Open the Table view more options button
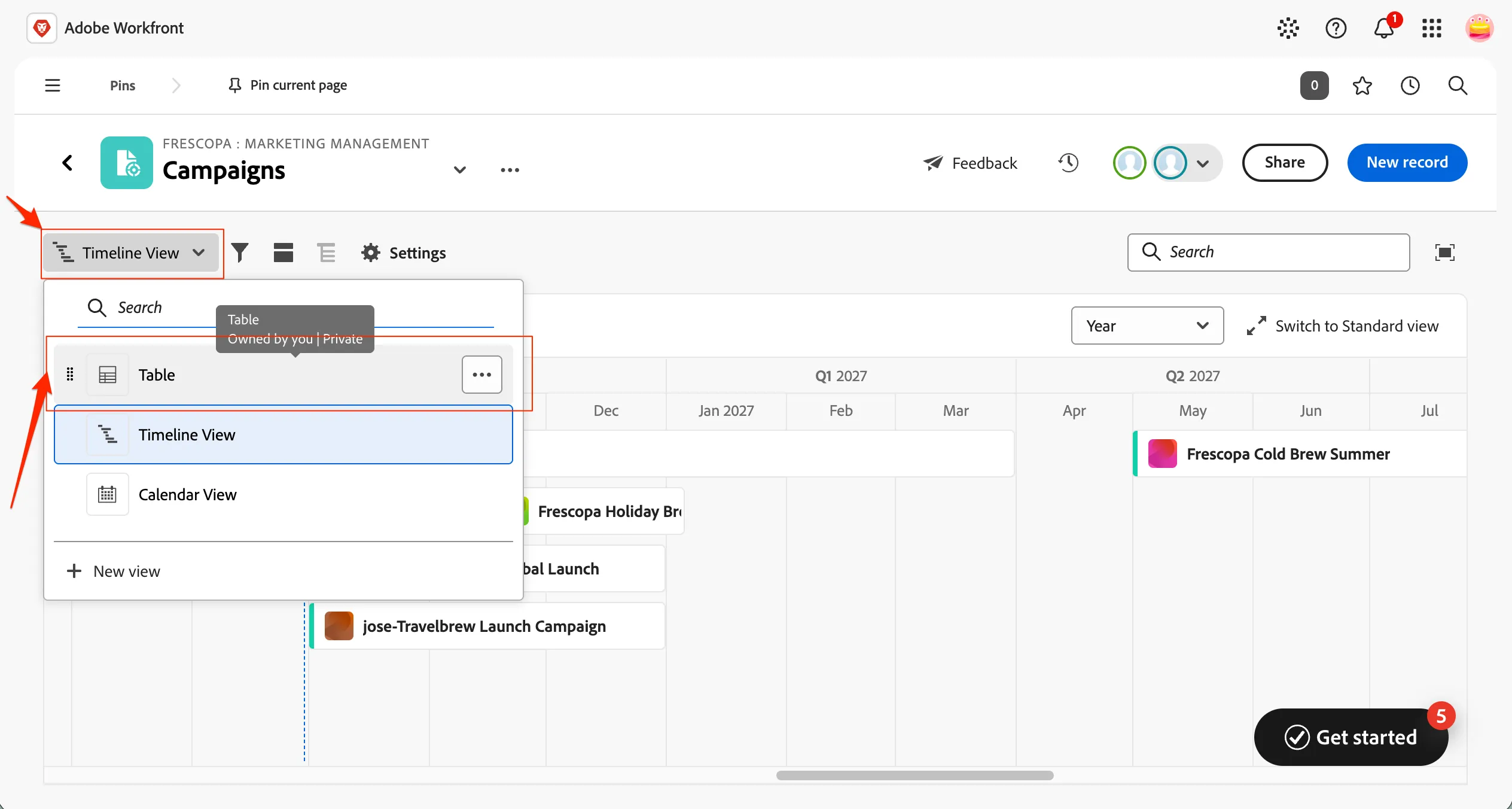Viewport: 1512px width, 809px height. point(481,375)
